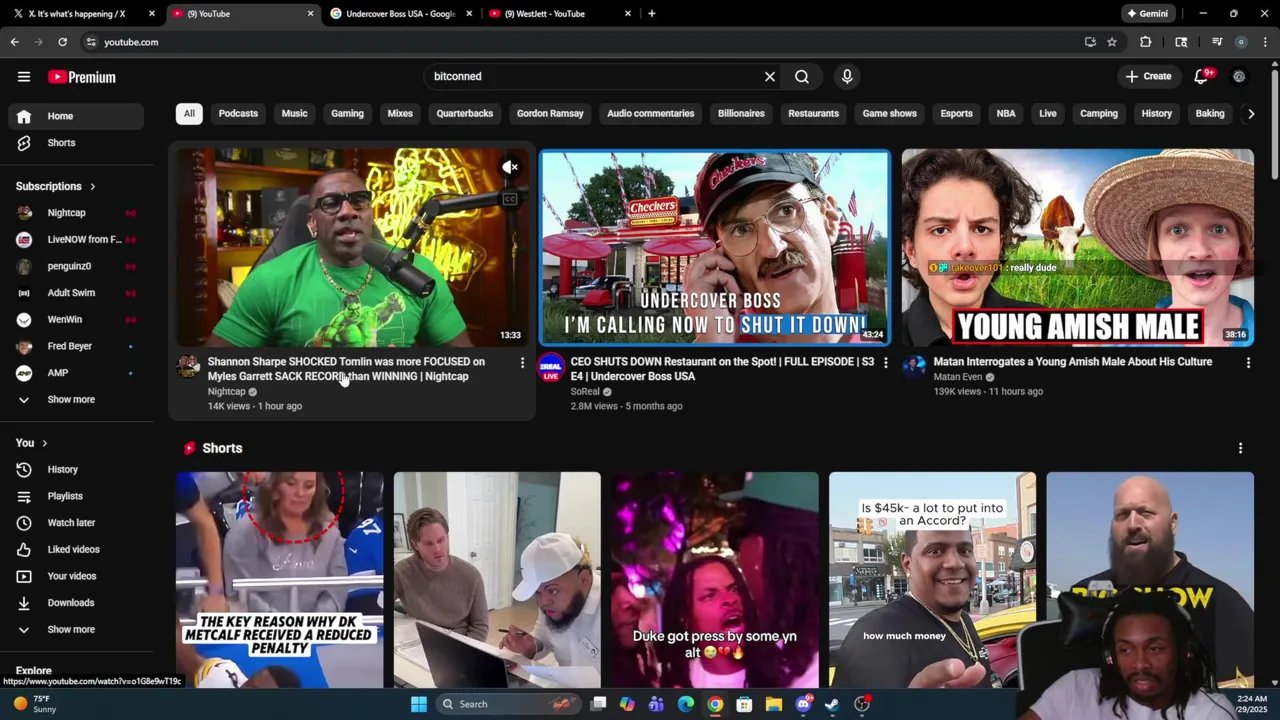Click the browser address bar
This screenshot has width=1280, height=720.
click(x=580, y=42)
